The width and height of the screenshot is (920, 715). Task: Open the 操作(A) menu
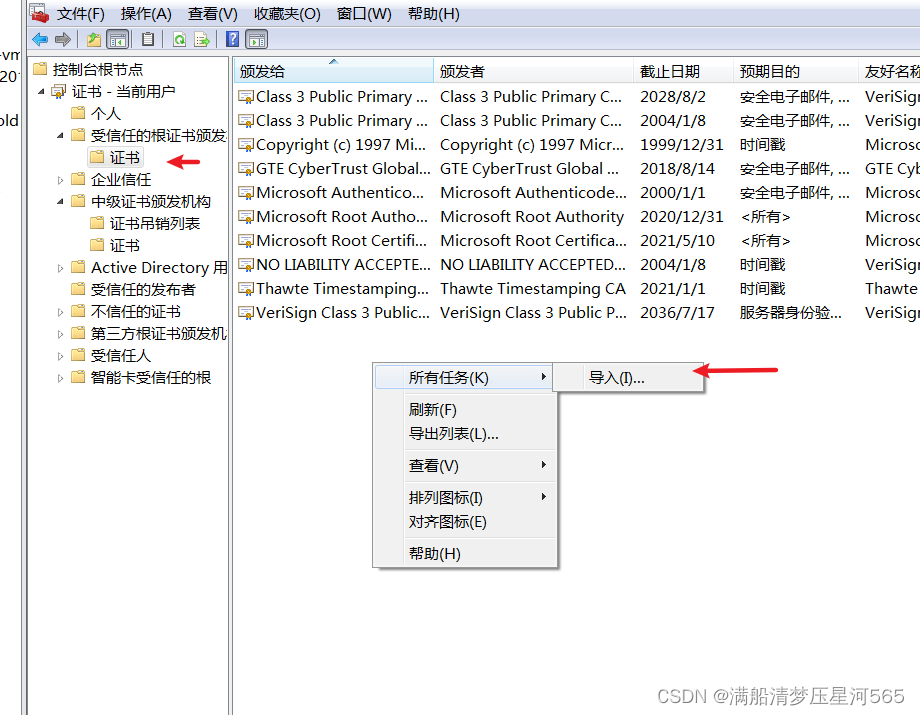(x=146, y=13)
